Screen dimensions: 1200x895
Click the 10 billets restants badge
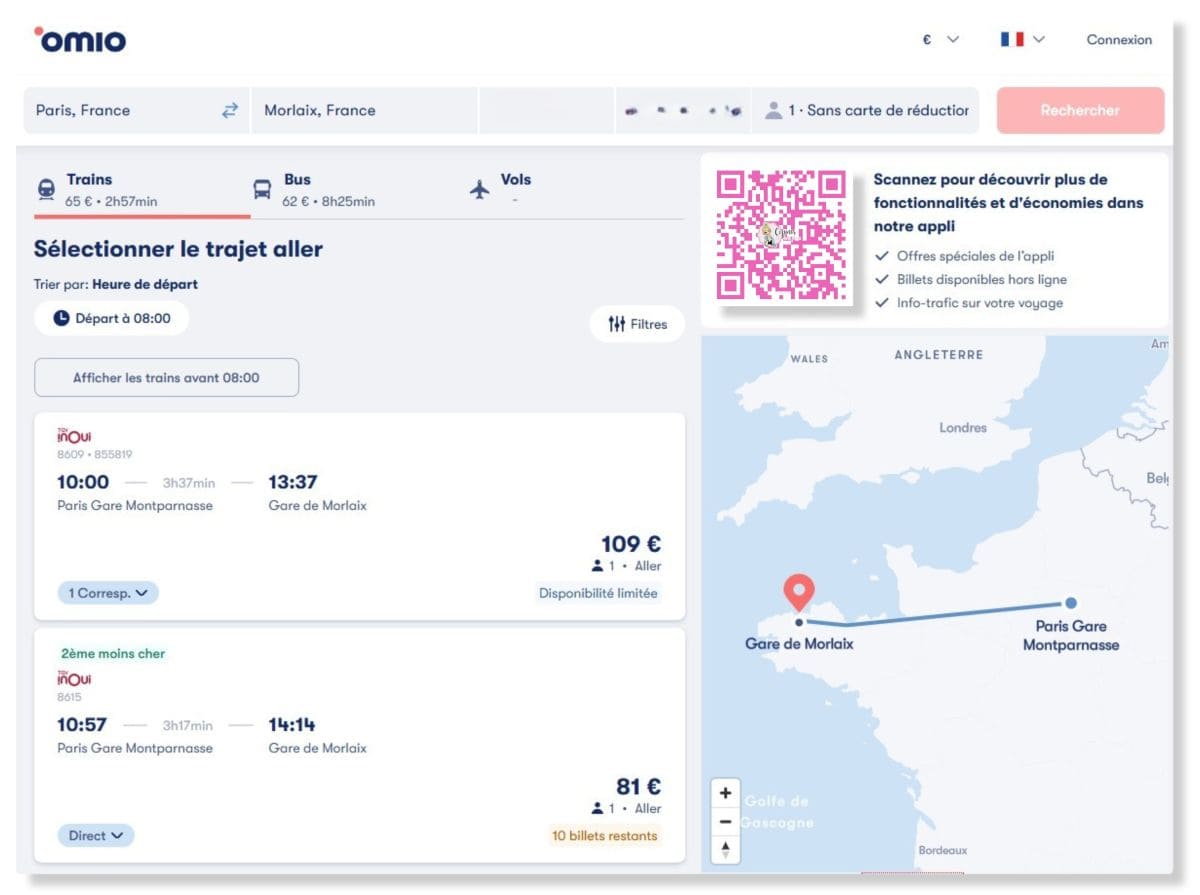click(604, 835)
